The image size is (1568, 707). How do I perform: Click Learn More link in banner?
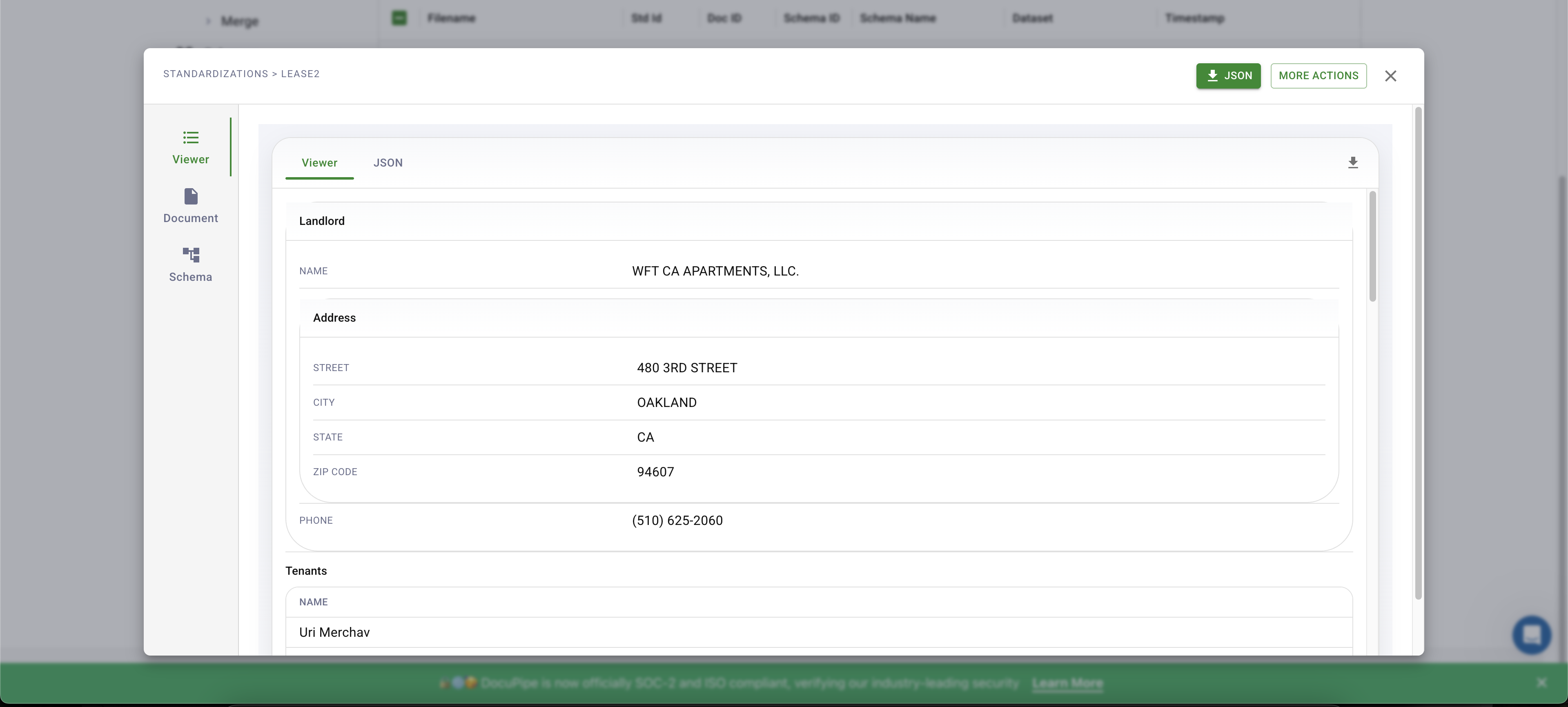tap(1067, 683)
